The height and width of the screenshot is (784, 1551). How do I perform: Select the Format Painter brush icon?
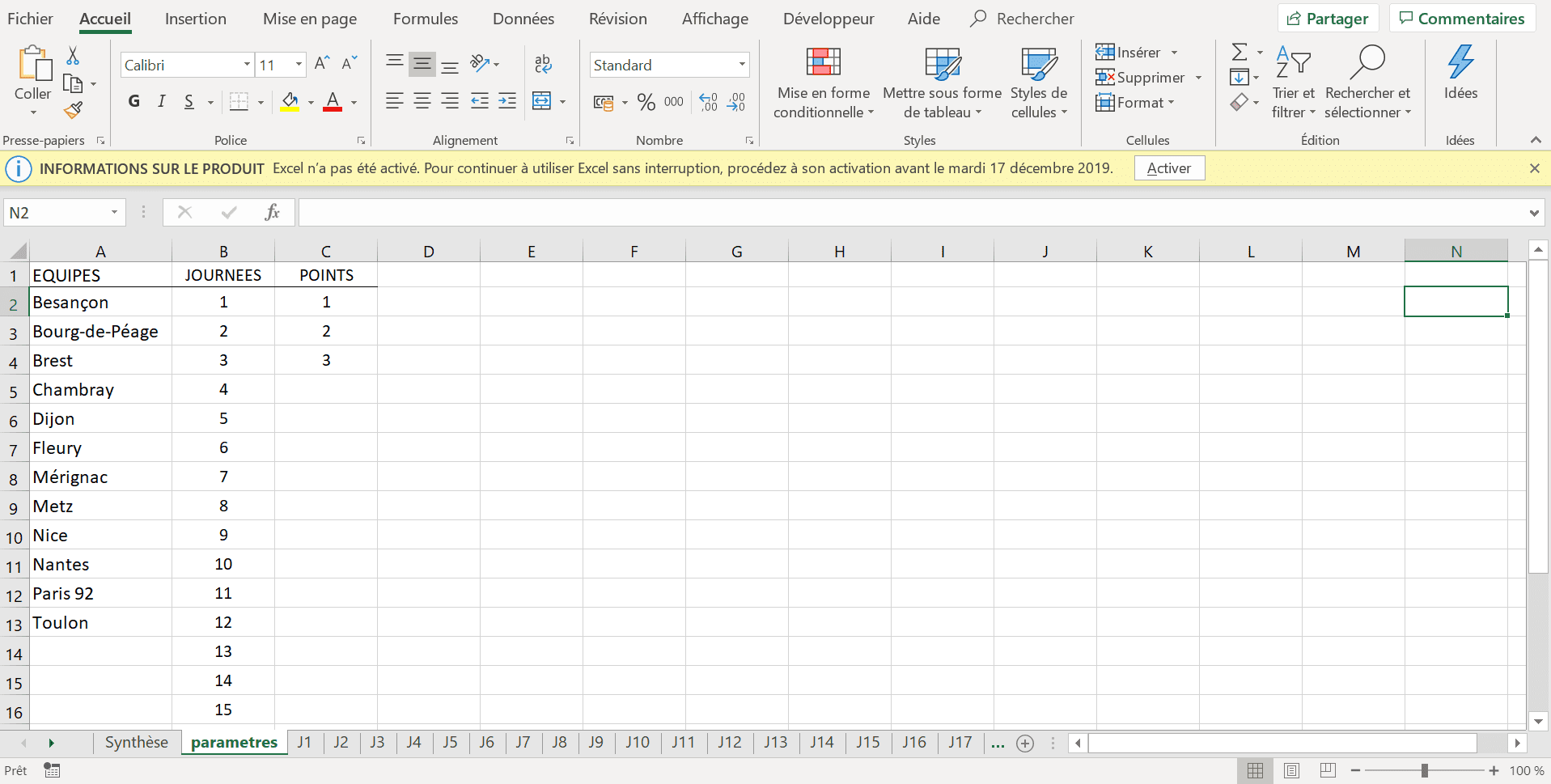click(73, 110)
